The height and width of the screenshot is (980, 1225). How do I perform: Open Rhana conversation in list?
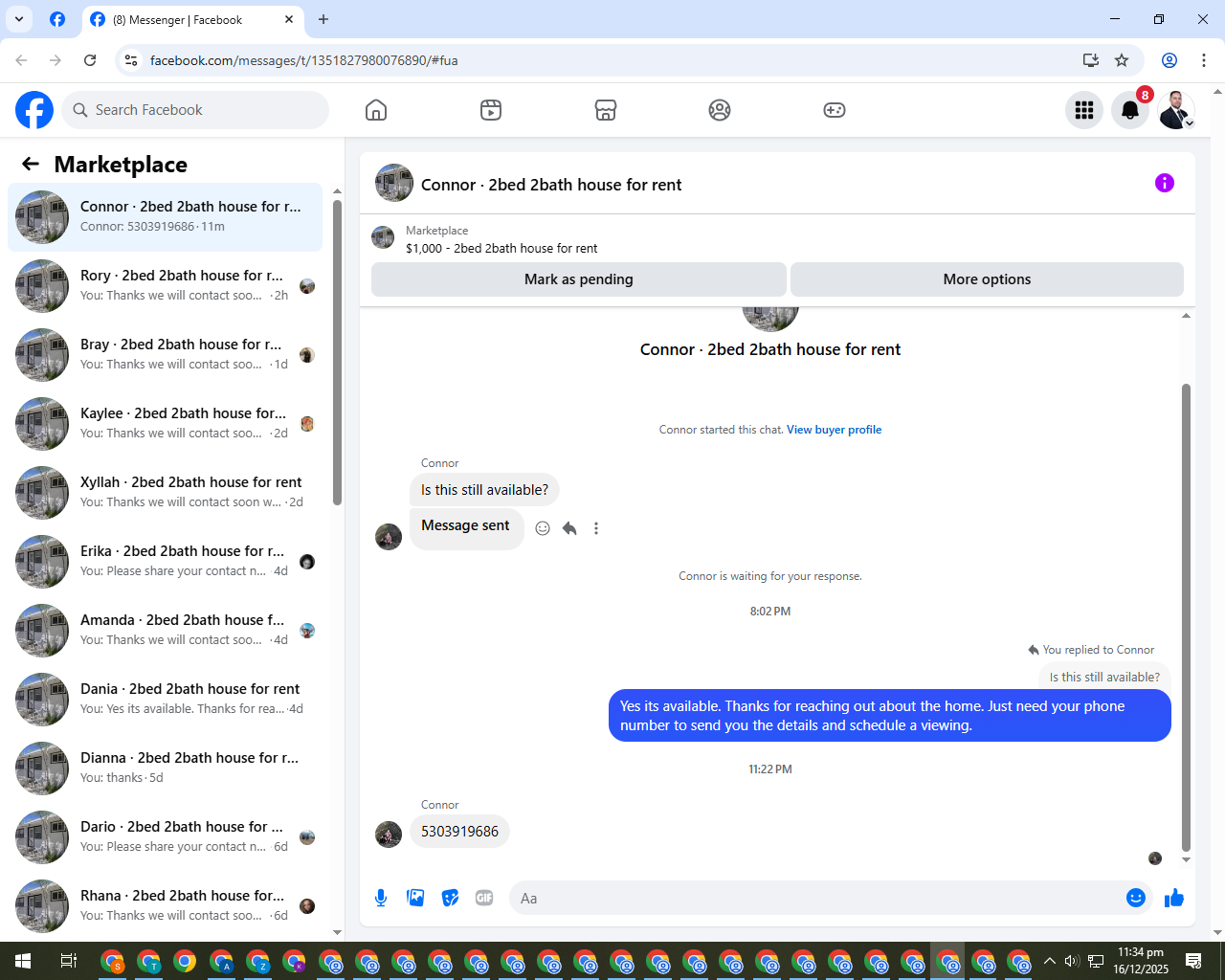click(x=165, y=906)
